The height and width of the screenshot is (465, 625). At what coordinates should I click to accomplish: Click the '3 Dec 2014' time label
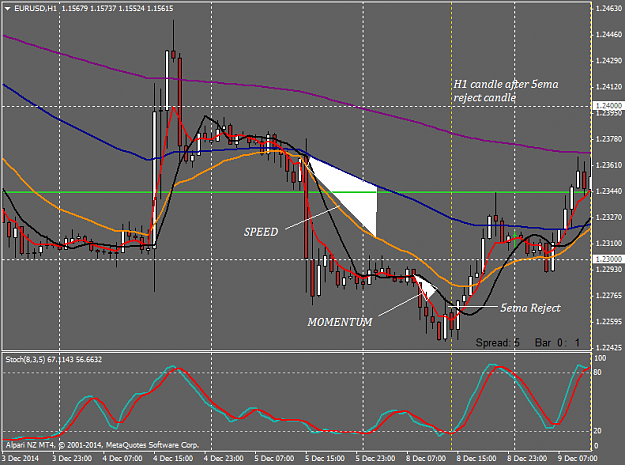tap(21, 458)
